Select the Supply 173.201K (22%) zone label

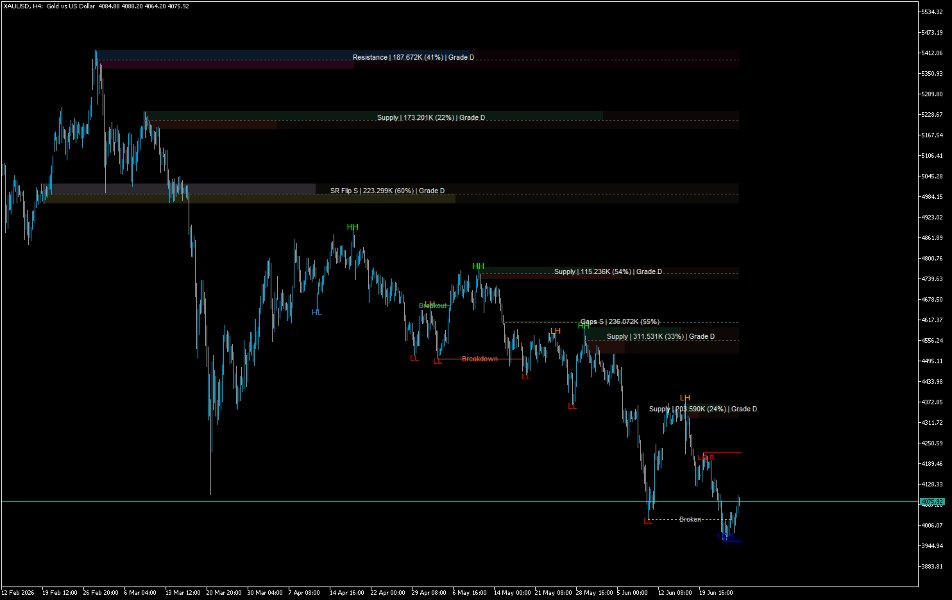[x=431, y=117]
